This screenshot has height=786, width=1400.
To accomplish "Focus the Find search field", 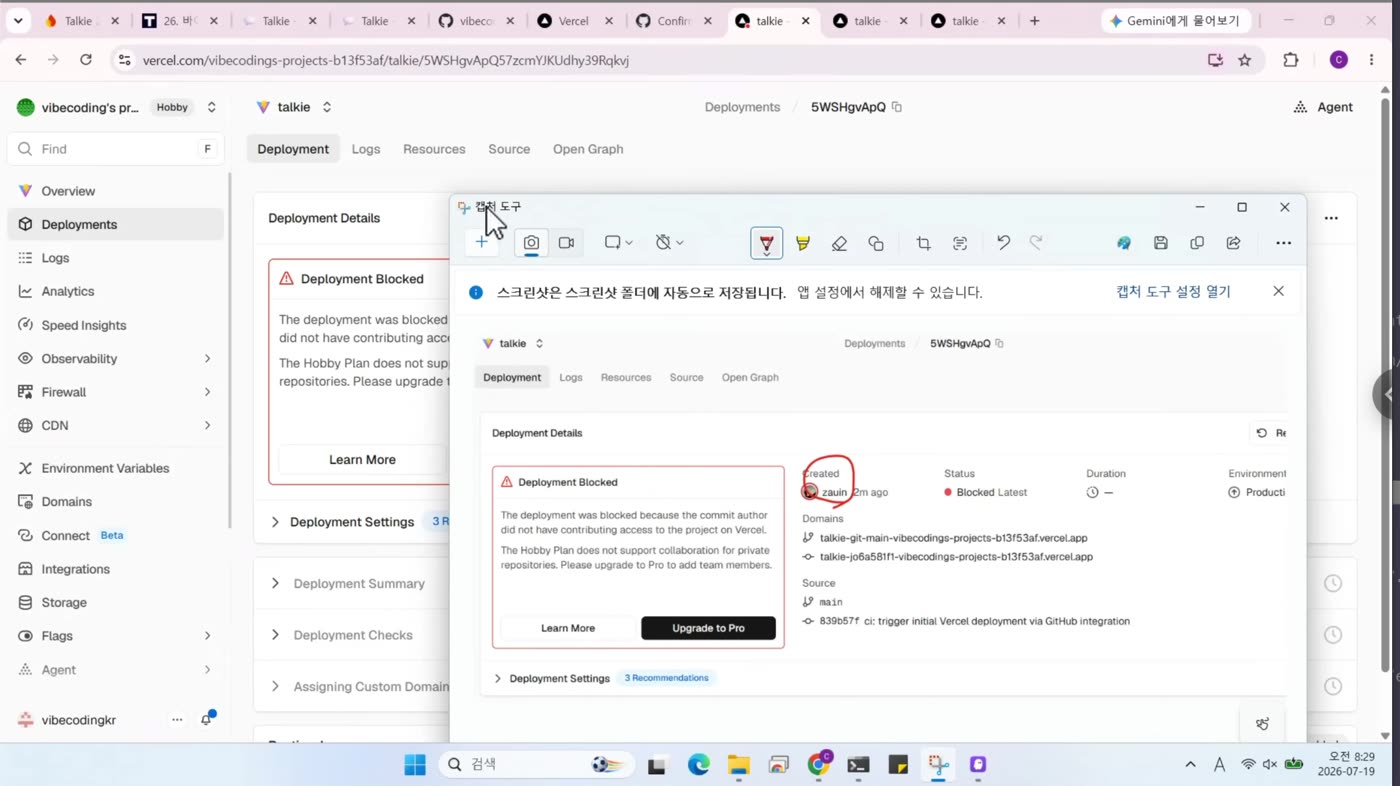I will coord(116,149).
